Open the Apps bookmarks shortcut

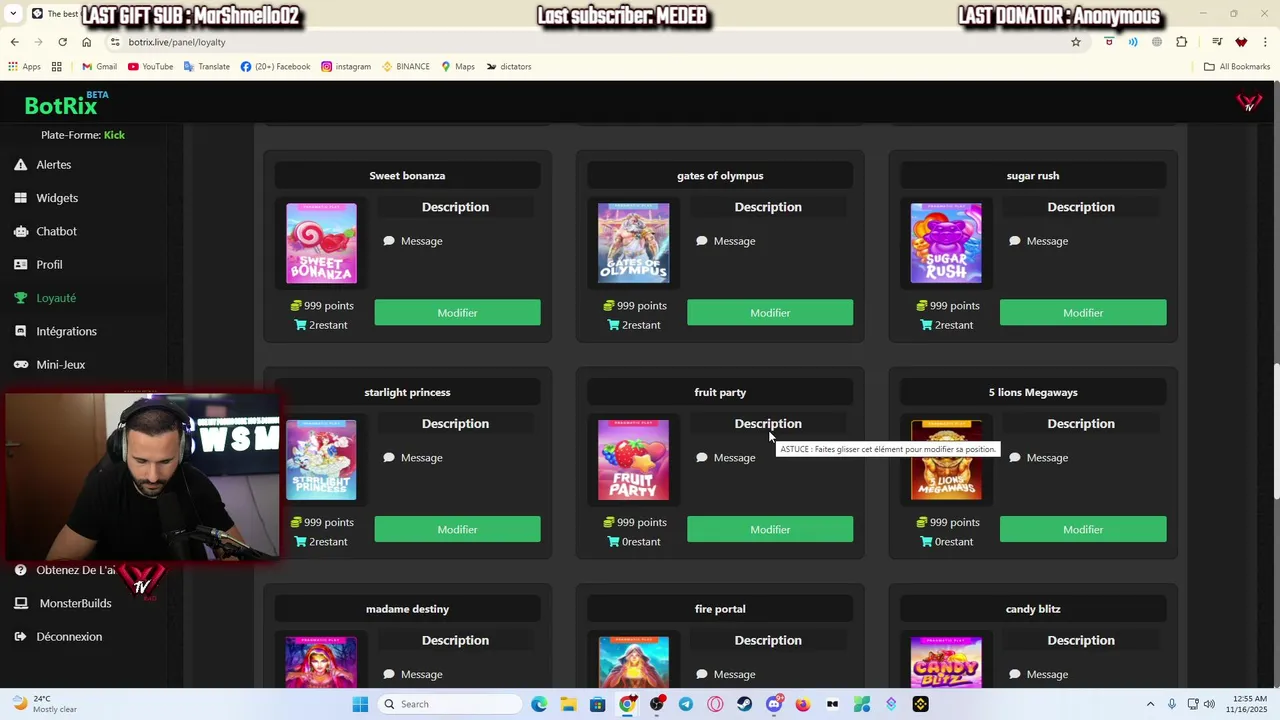24,67
